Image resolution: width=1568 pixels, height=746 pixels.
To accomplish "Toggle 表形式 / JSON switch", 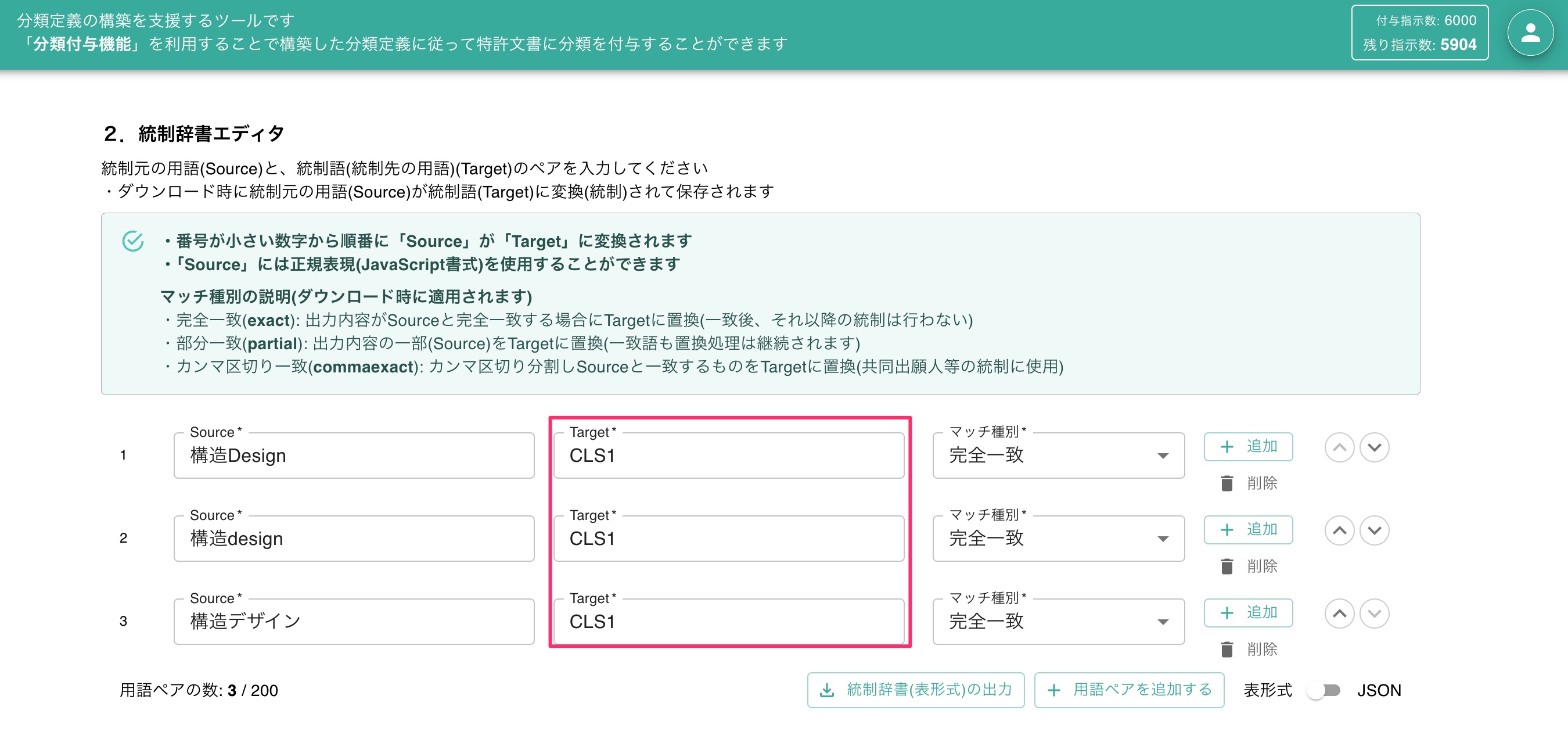I will 1324,690.
